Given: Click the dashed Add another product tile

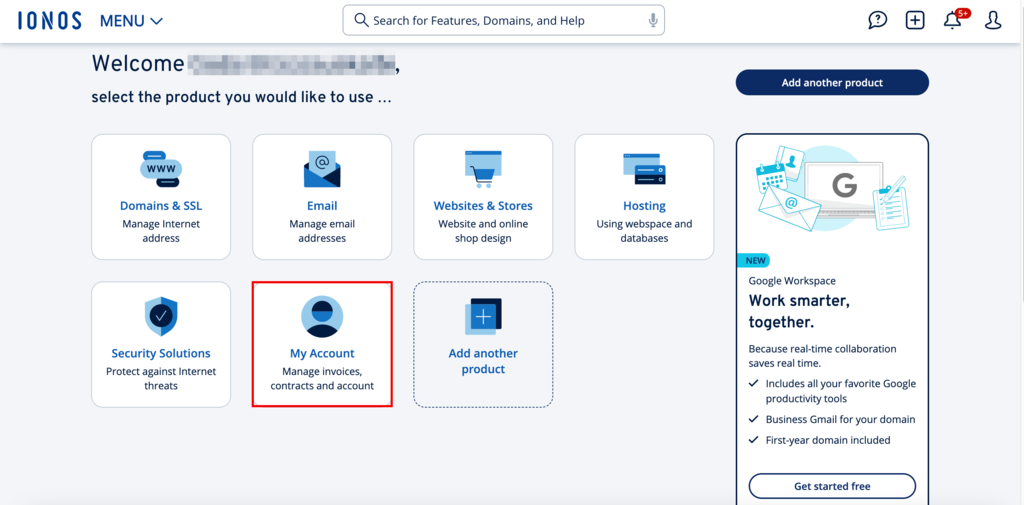Looking at the screenshot, I should pyautogui.click(x=483, y=344).
